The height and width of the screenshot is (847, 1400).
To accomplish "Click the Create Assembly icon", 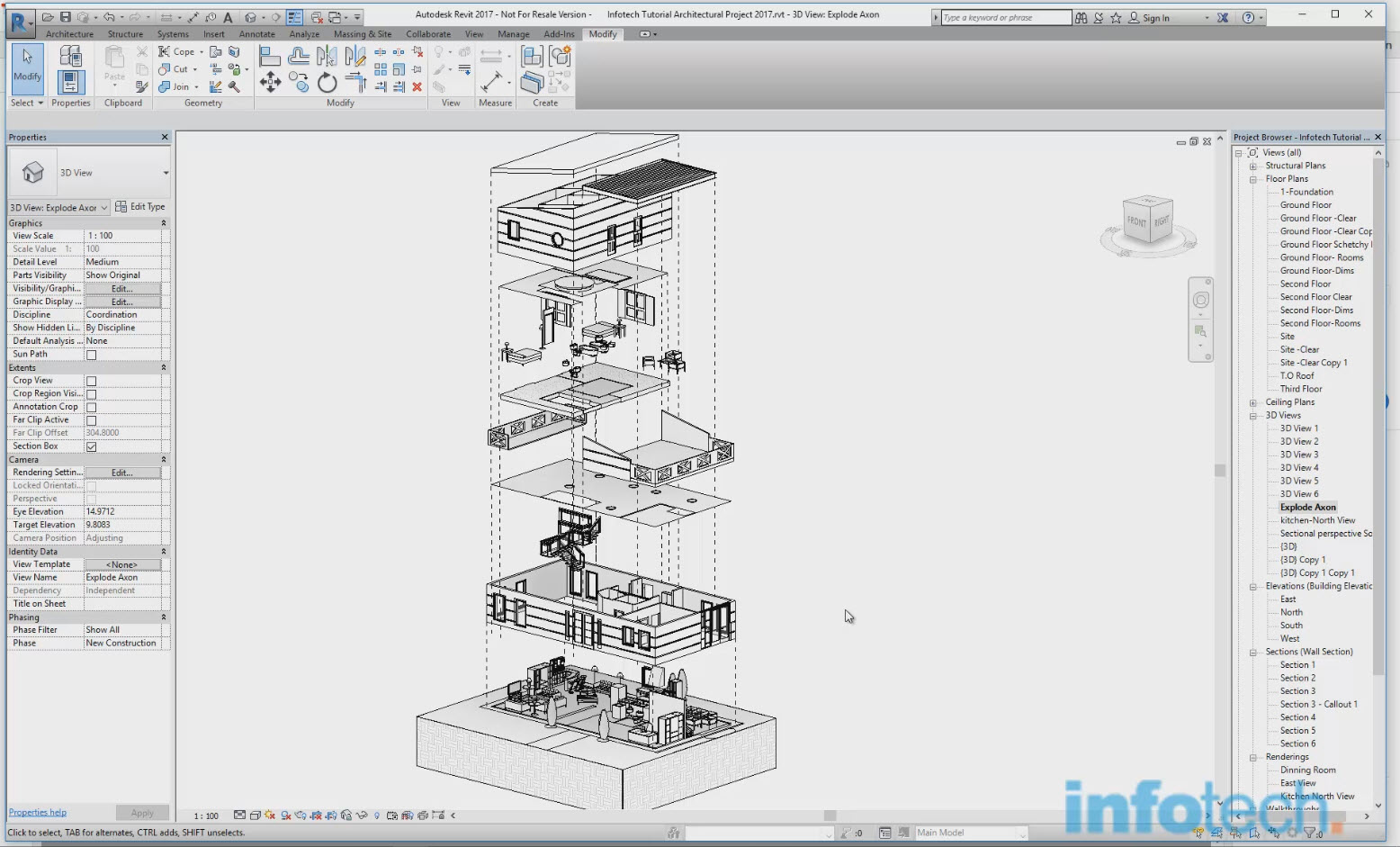I will pyautogui.click(x=532, y=57).
